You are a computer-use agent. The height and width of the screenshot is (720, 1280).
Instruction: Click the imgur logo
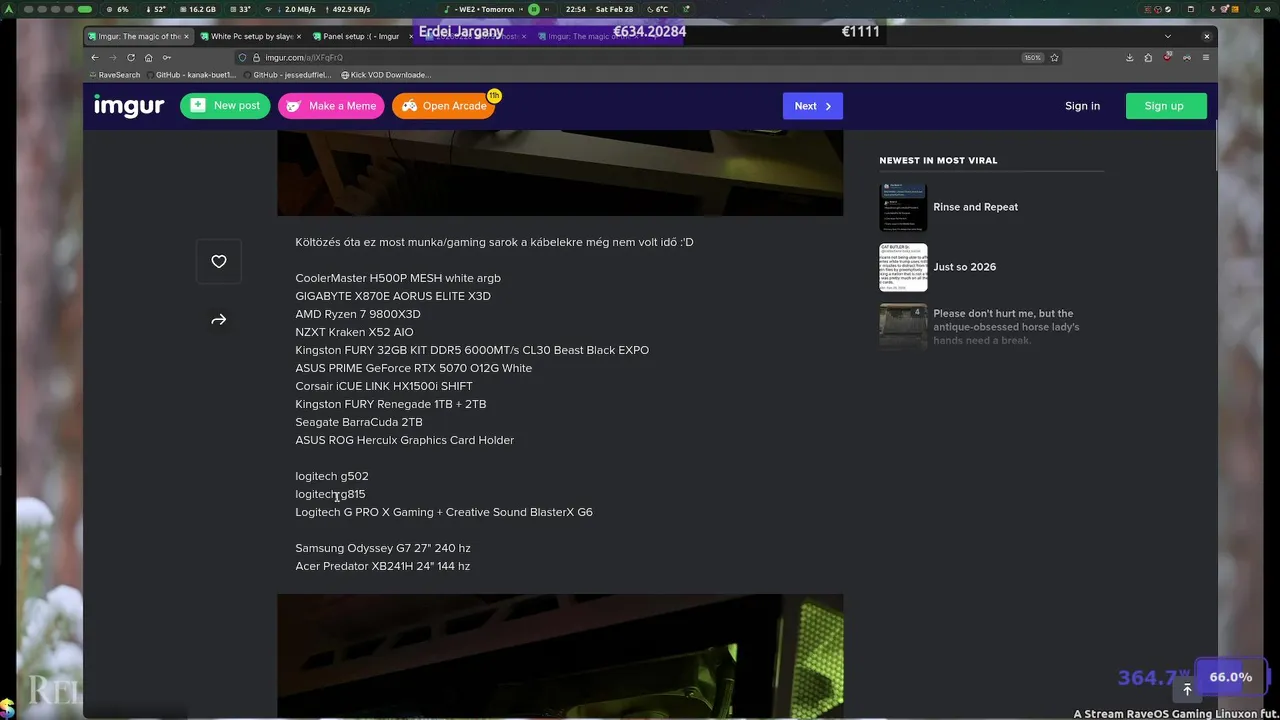click(x=129, y=106)
